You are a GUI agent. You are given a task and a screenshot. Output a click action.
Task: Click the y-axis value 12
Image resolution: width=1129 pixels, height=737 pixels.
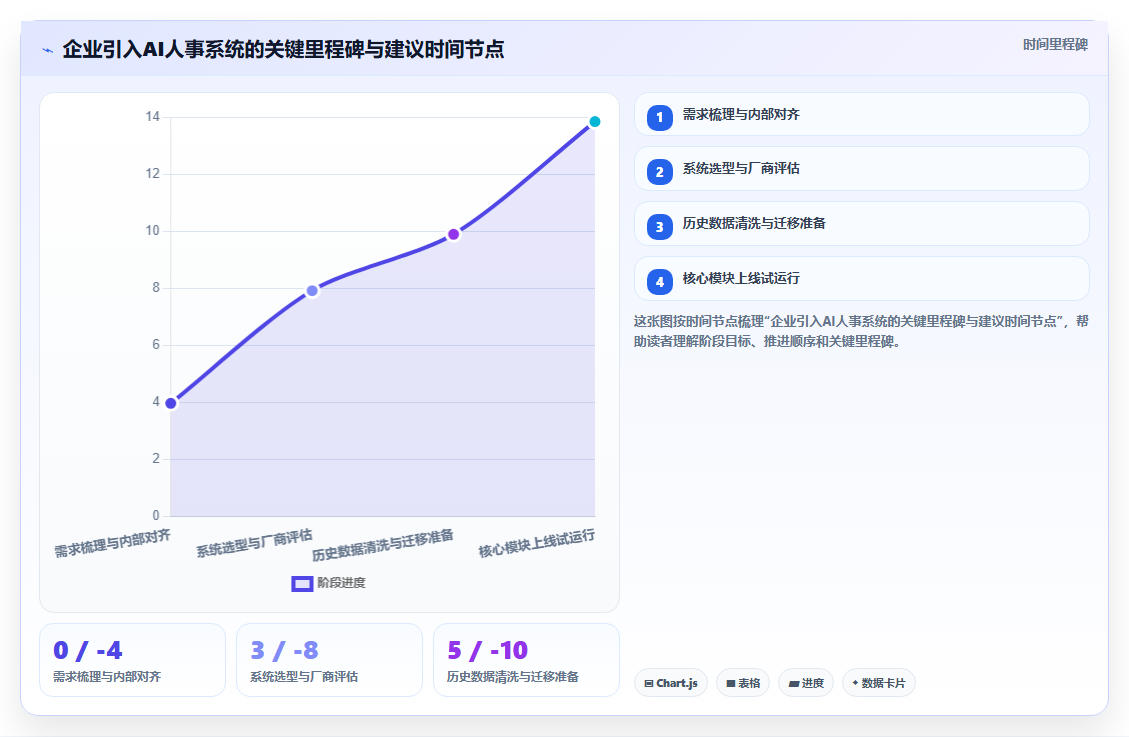point(153,173)
